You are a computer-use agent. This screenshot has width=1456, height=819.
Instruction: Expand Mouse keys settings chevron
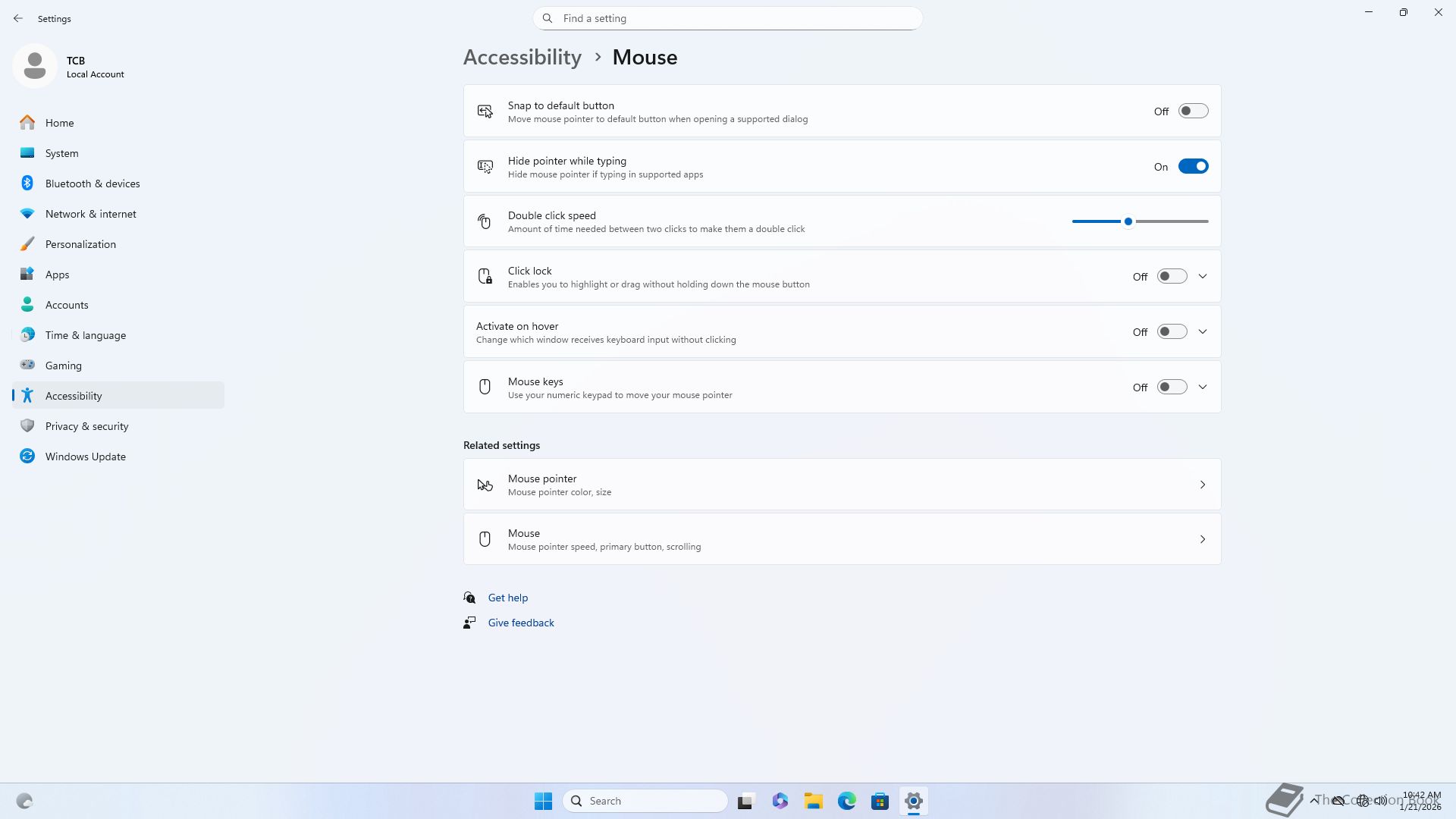tap(1203, 388)
